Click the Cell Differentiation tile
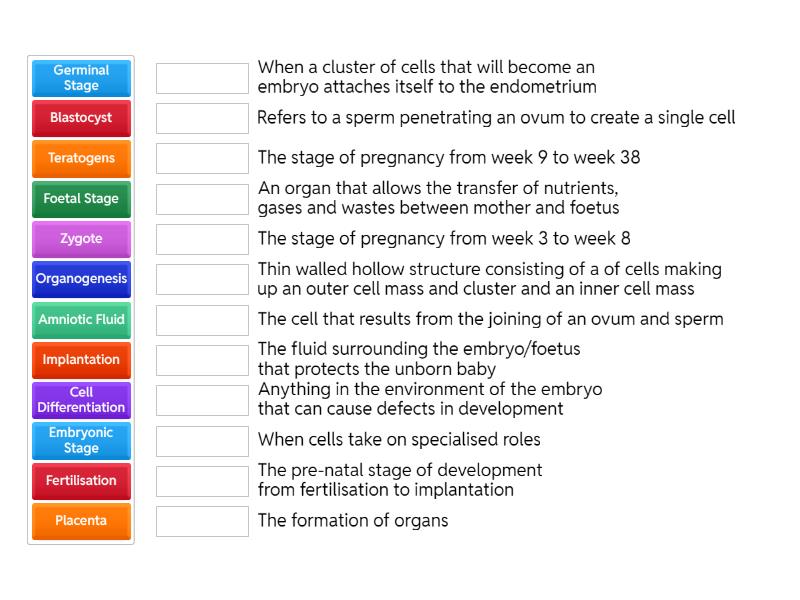800x600 pixels. [81, 400]
